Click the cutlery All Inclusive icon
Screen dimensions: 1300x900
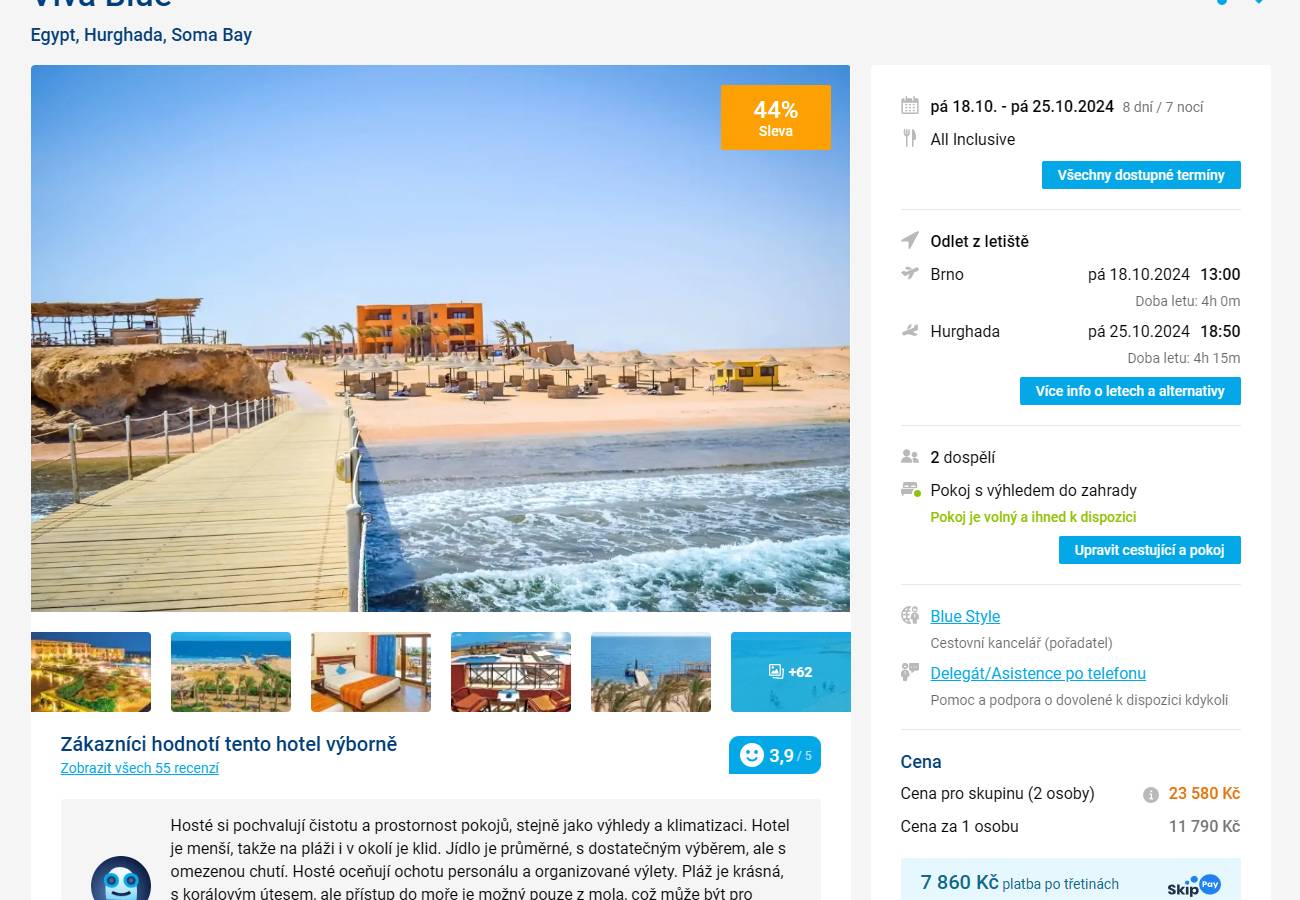[909, 138]
